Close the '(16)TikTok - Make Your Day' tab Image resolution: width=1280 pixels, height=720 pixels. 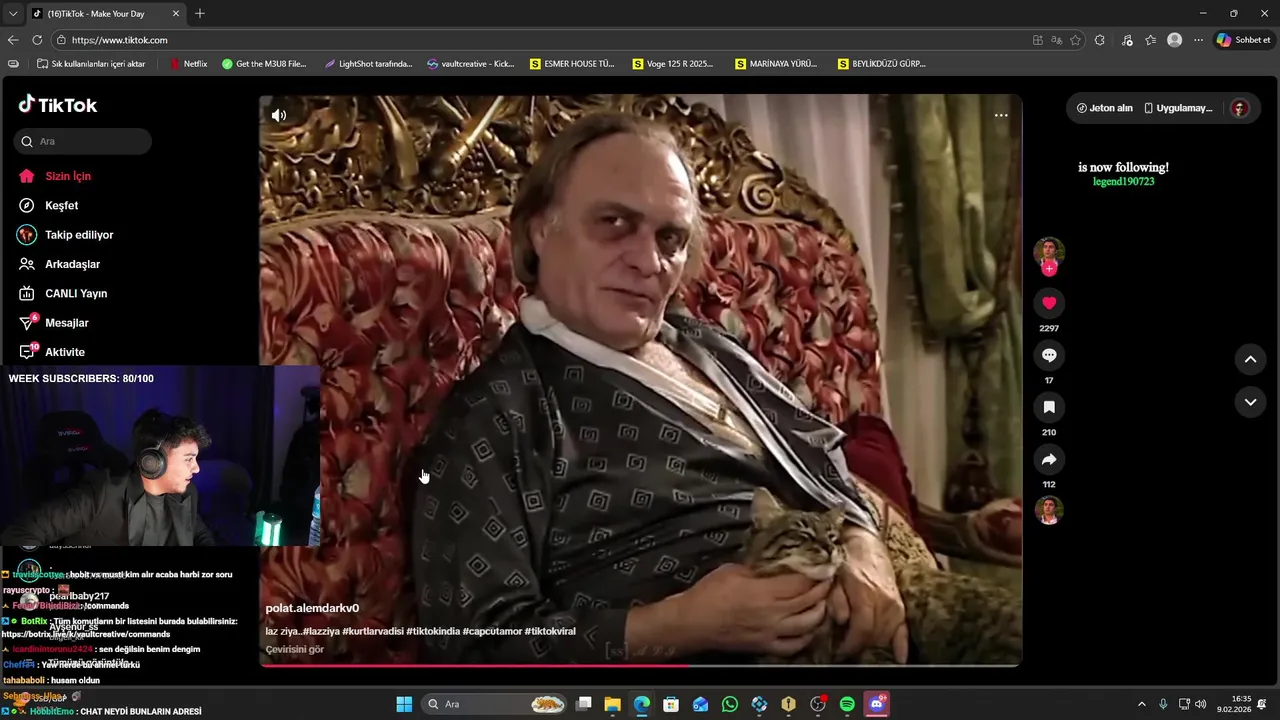[x=176, y=13]
